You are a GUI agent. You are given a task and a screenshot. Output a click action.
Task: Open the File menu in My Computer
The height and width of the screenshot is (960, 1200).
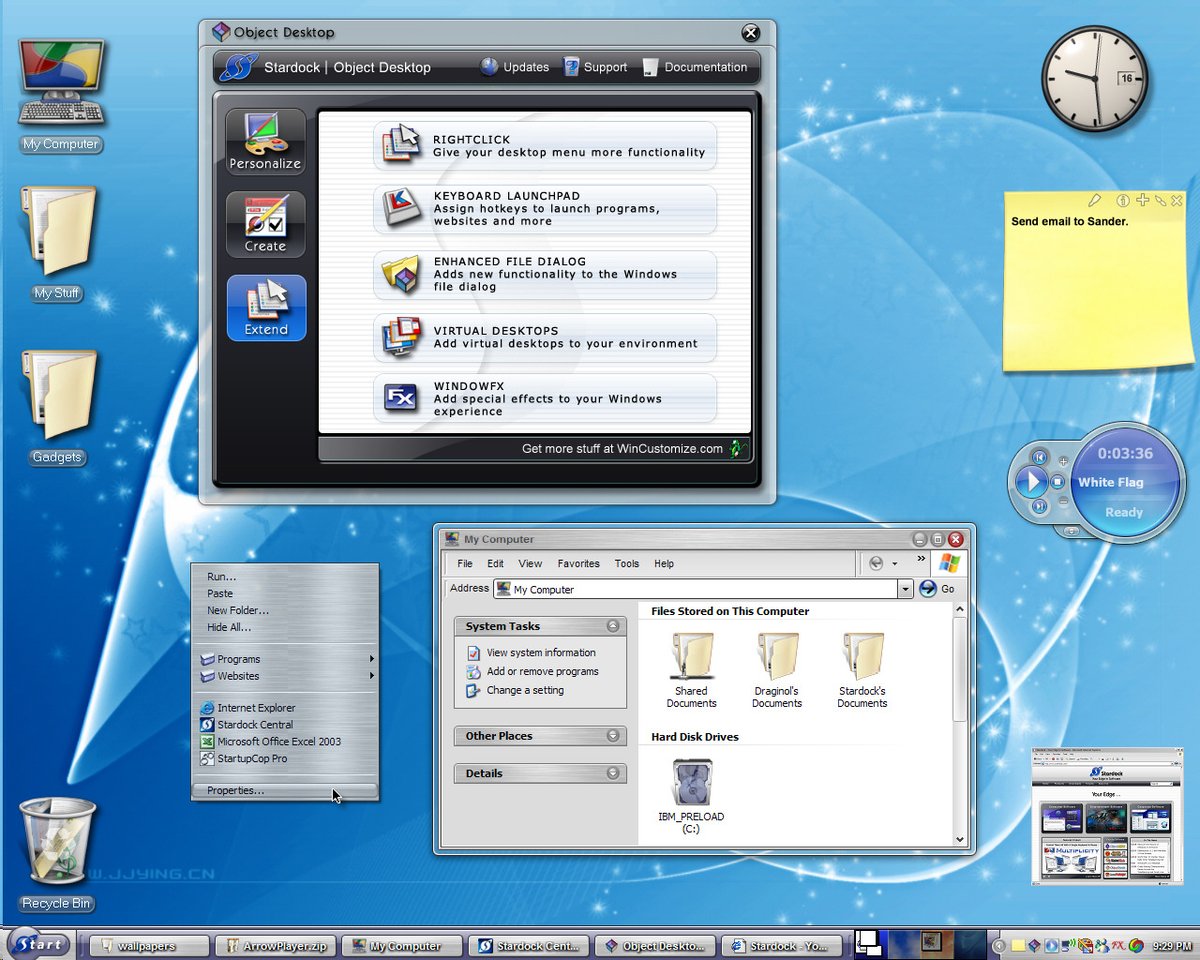(465, 564)
